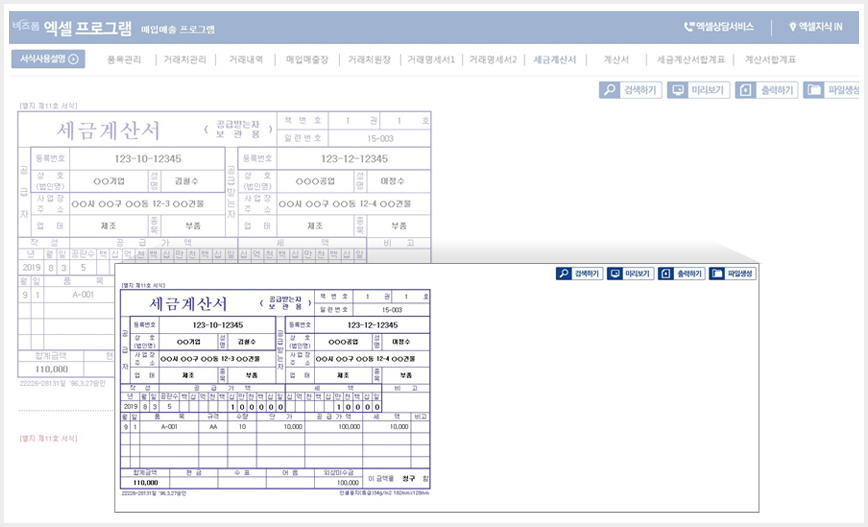Switch to the 거래처관리 tab
The width and height of the screenshot is (868, 527).
[185, 59]
